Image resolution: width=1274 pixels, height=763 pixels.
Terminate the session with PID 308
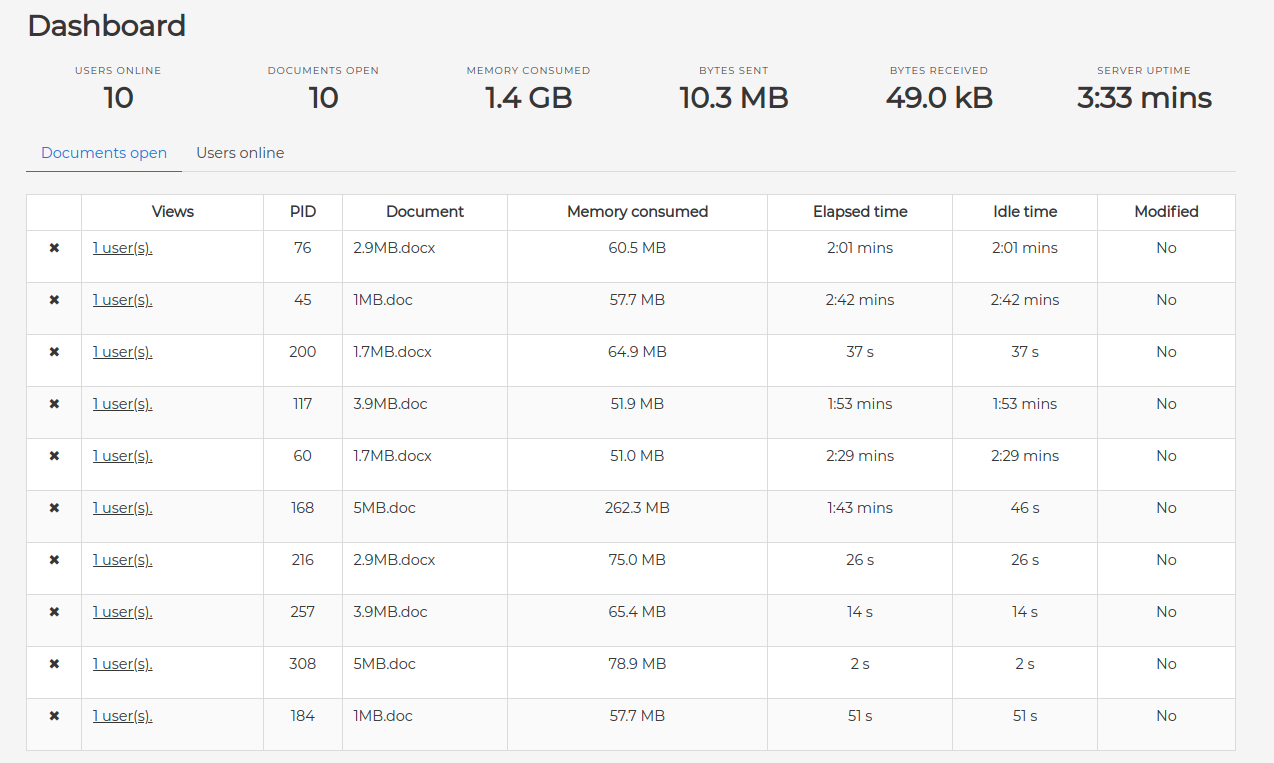pyautogui.click(x=54, y=664)
